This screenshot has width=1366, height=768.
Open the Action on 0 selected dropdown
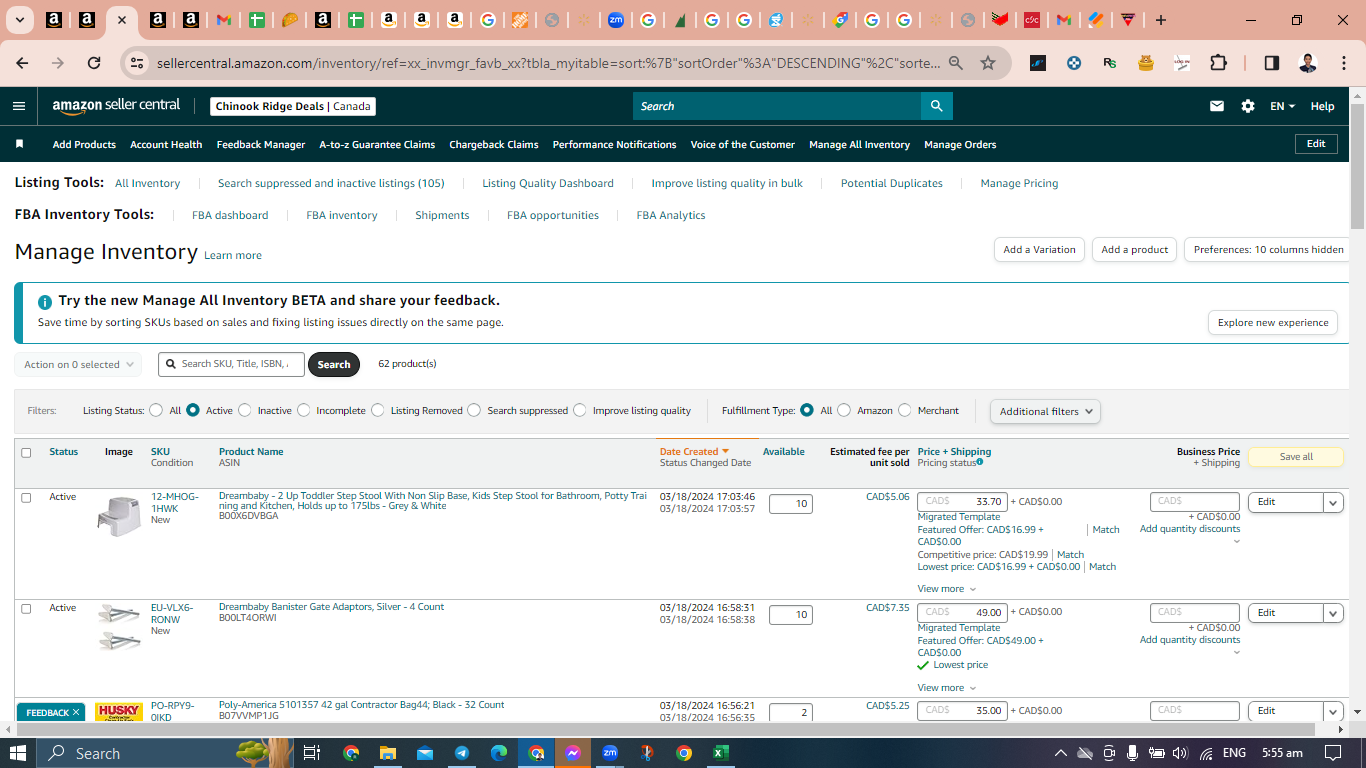click(x=78, y=364)
